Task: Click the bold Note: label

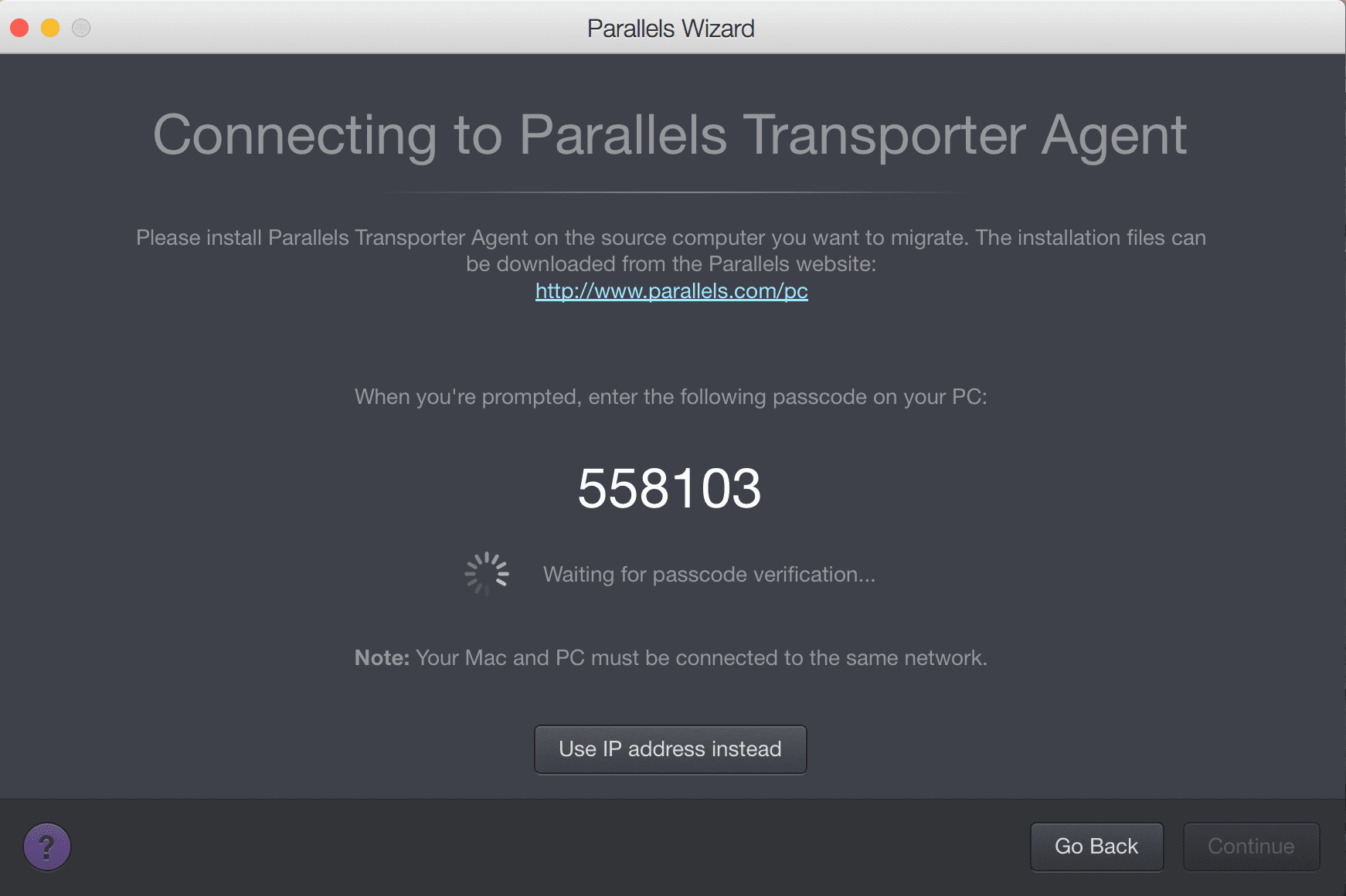Action: point(382,658)
